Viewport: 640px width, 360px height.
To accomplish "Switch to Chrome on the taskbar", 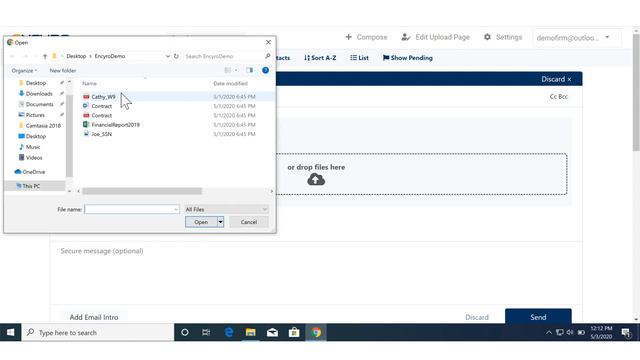I will [x=316, y=333].
